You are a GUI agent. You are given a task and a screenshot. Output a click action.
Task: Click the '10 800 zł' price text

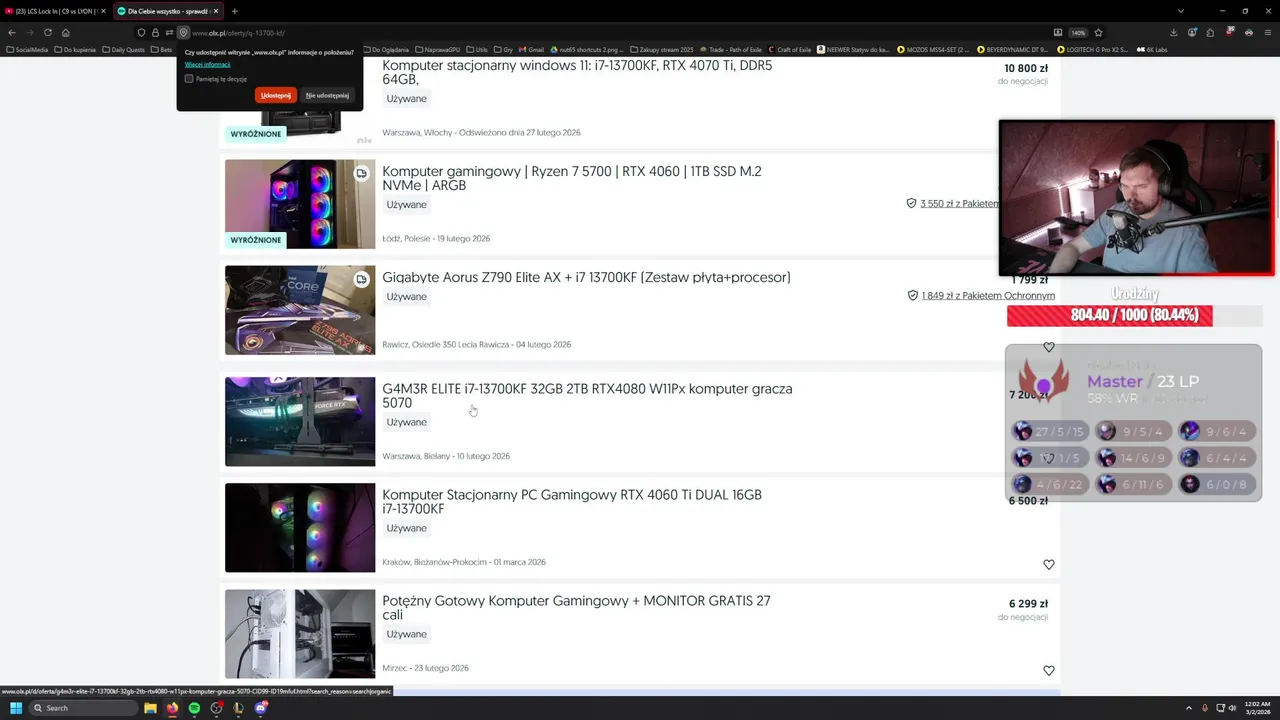tap(1026, 69)
